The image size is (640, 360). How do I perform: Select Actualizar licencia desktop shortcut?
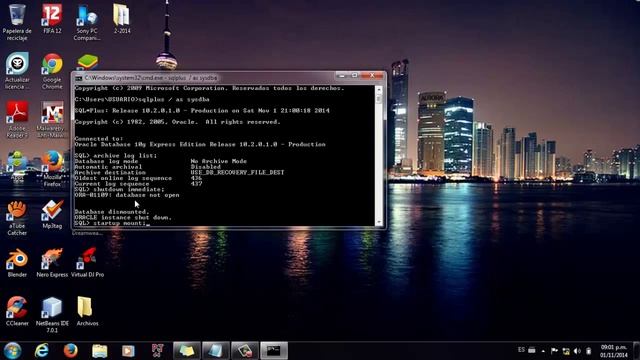tap(17, 71)
